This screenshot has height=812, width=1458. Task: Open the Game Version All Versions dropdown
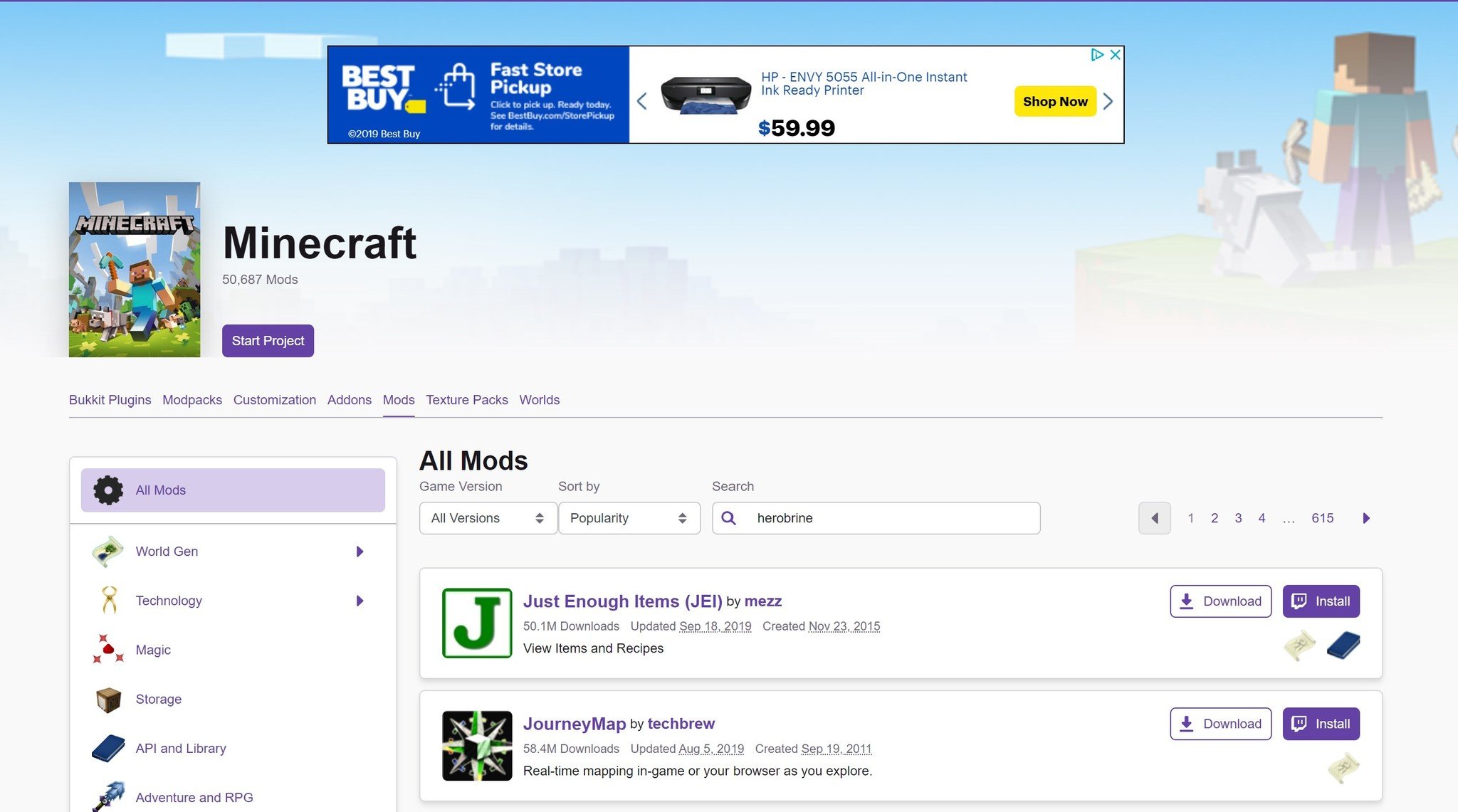[x=488, y=518]
